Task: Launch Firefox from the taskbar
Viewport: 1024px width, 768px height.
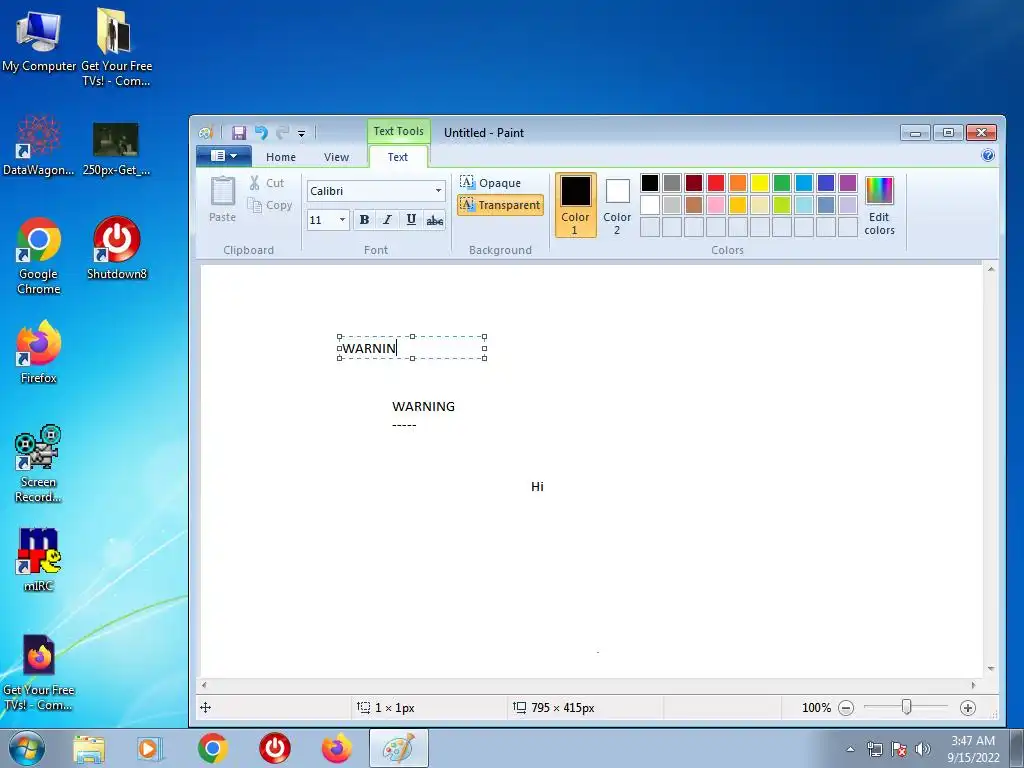Action: point(337,748)
